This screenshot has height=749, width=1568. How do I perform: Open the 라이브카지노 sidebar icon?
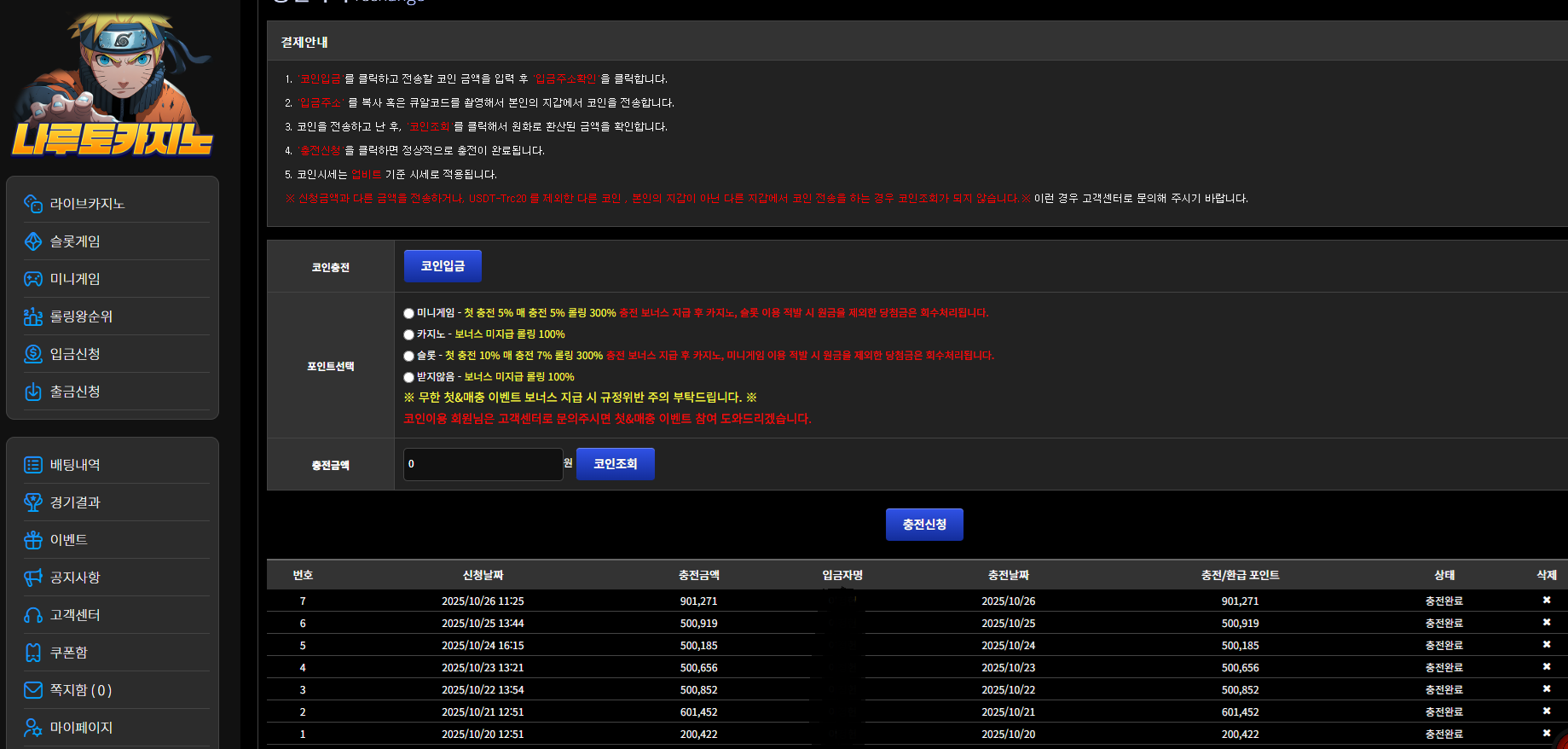click(x=33, y=204)
